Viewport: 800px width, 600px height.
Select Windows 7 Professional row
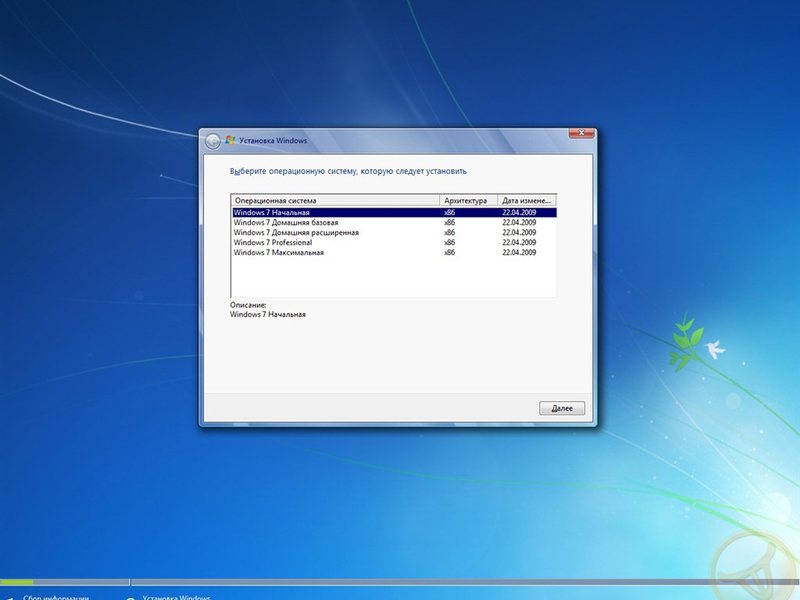tap(394, 242)
